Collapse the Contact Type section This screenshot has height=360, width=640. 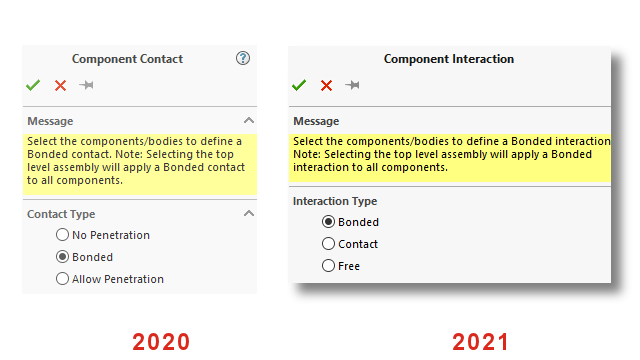point(249,213)
